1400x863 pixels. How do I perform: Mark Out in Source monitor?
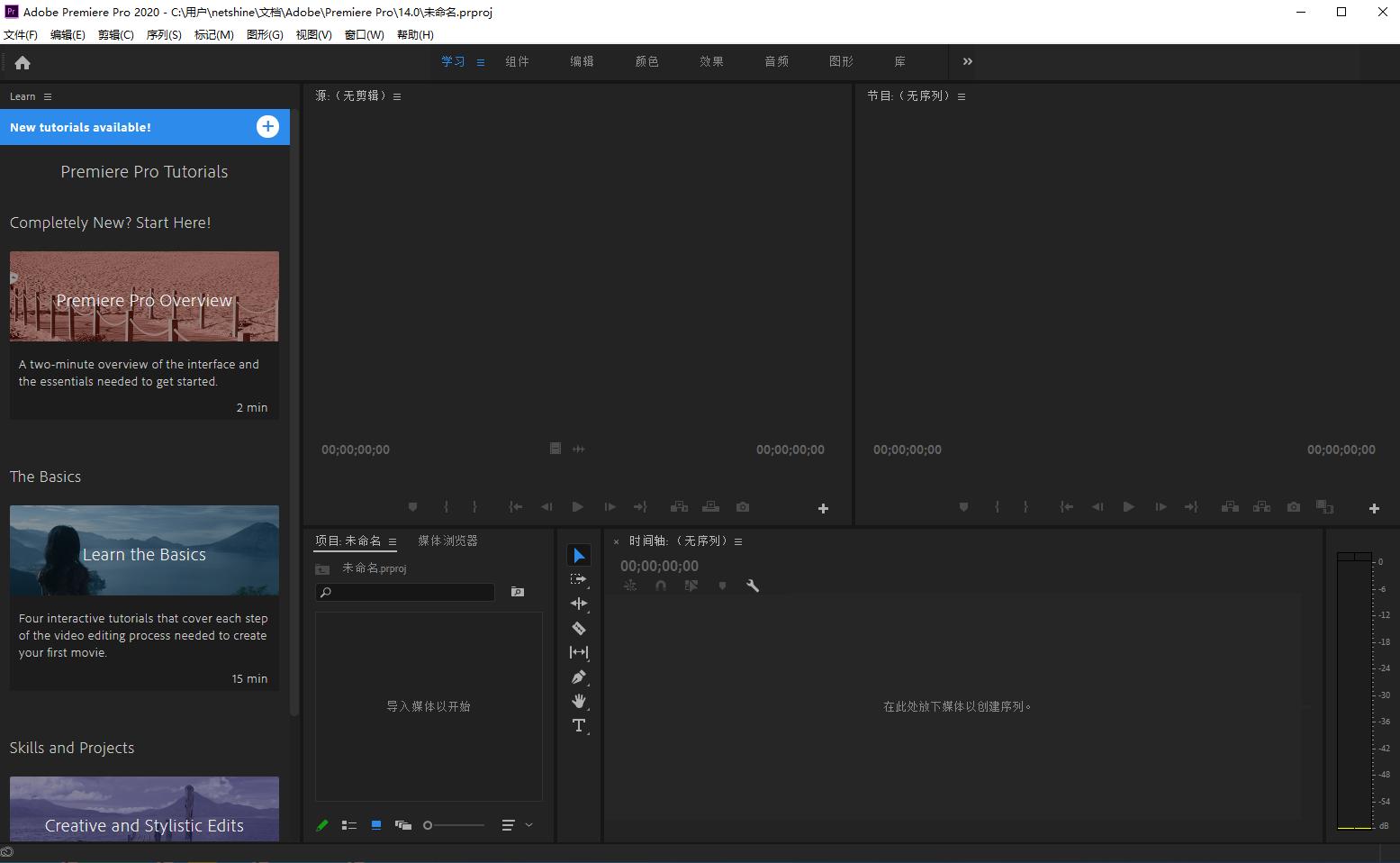[x=474, y=507]
